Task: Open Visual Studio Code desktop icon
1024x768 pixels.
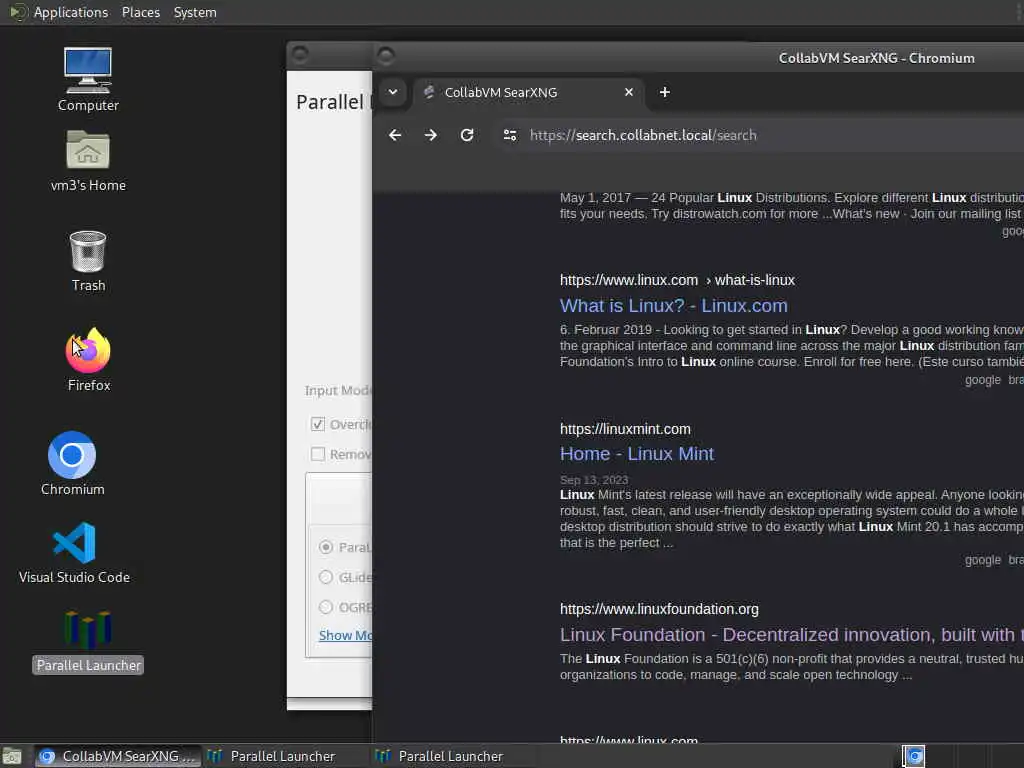Action: tap(74, 552)
